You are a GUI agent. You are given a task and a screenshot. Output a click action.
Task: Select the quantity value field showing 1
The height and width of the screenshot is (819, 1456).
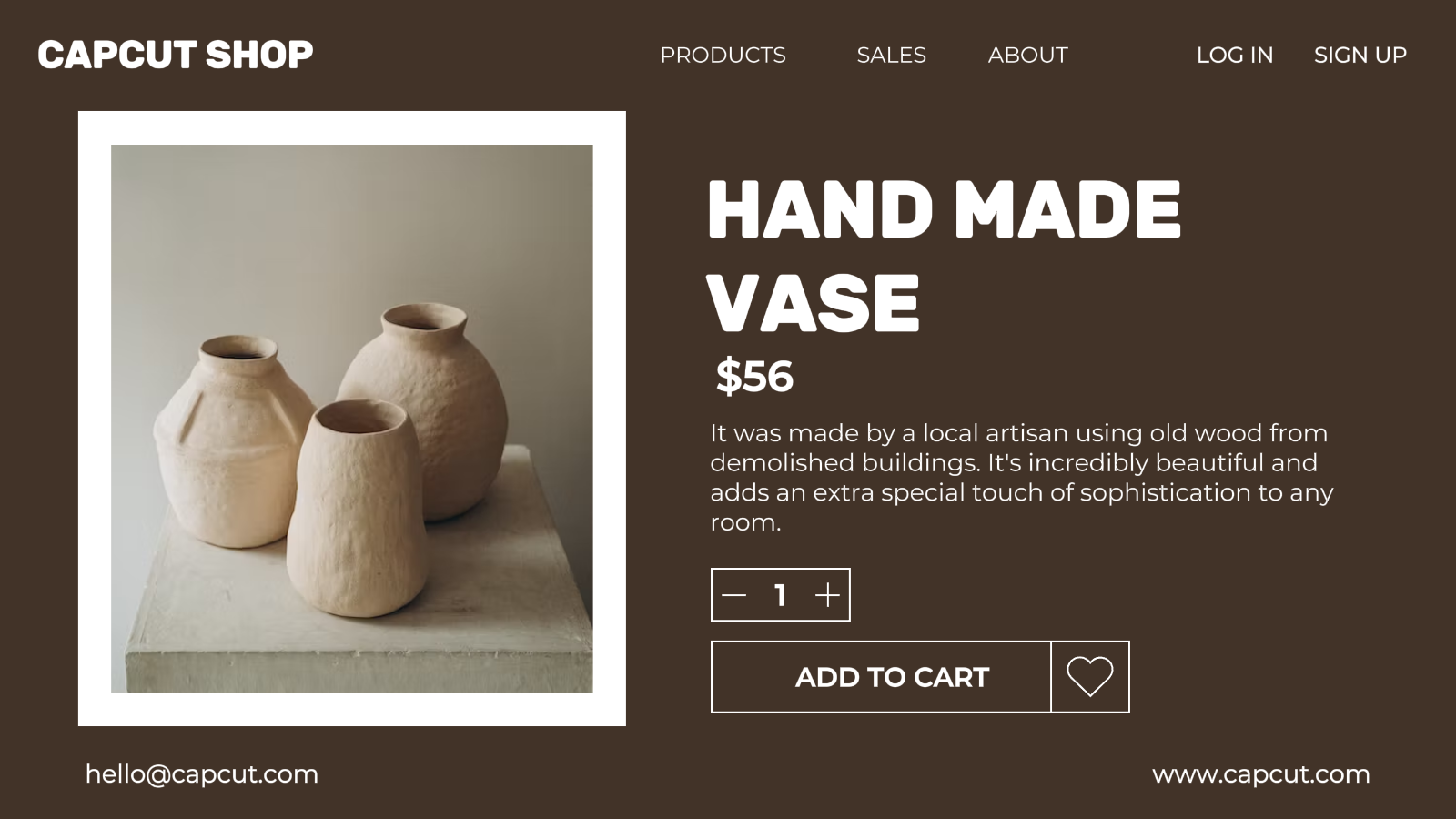click(780, 595)
